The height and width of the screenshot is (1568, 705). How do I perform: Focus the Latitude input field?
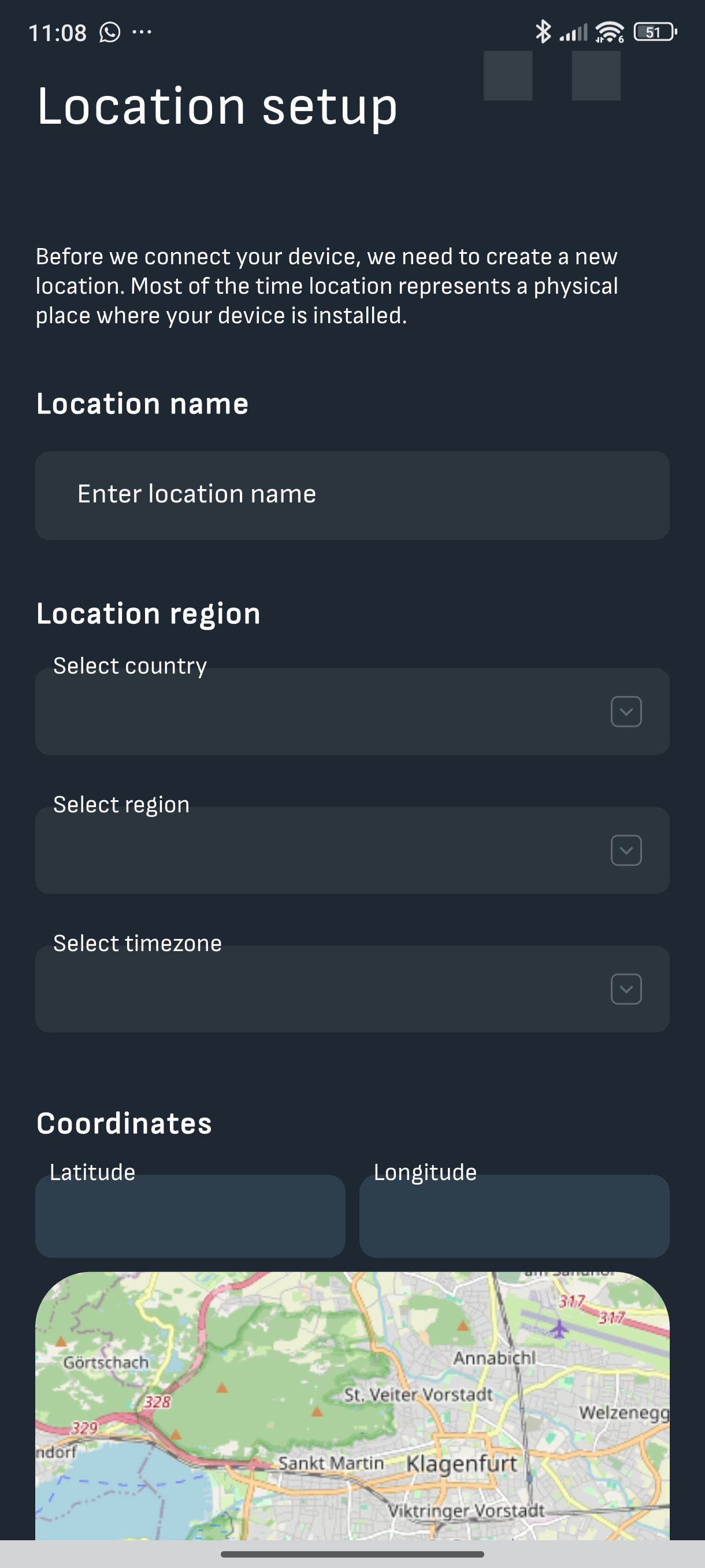(x=190, y=1216)
